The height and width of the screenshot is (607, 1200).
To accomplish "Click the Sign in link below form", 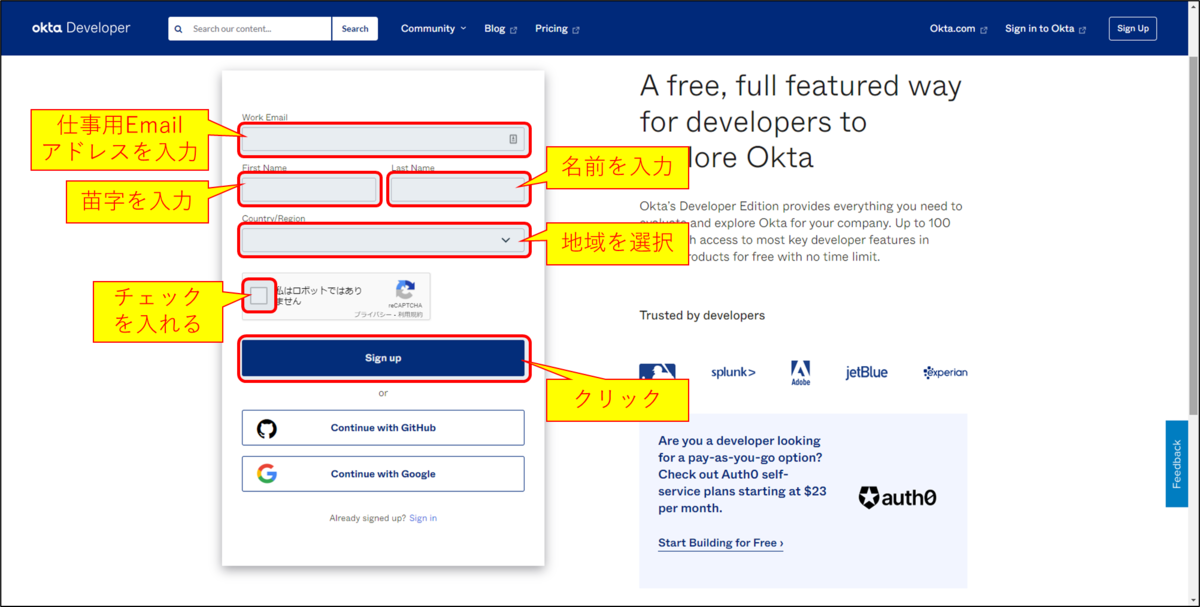I will coord(423,518).
